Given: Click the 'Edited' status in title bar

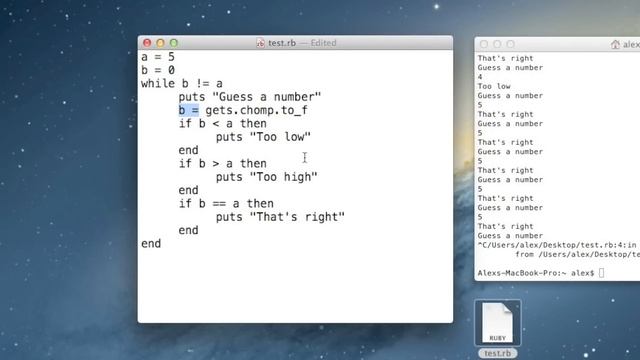Looking at the screenshot, I should [323, 43].
